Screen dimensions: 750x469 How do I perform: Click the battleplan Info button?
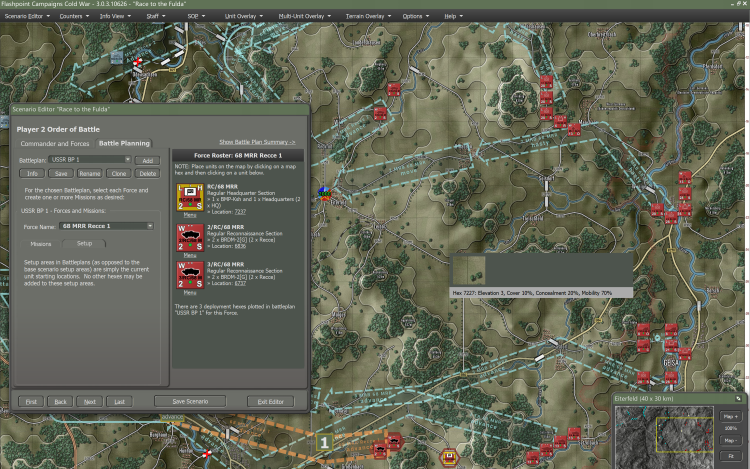(32, 174)
